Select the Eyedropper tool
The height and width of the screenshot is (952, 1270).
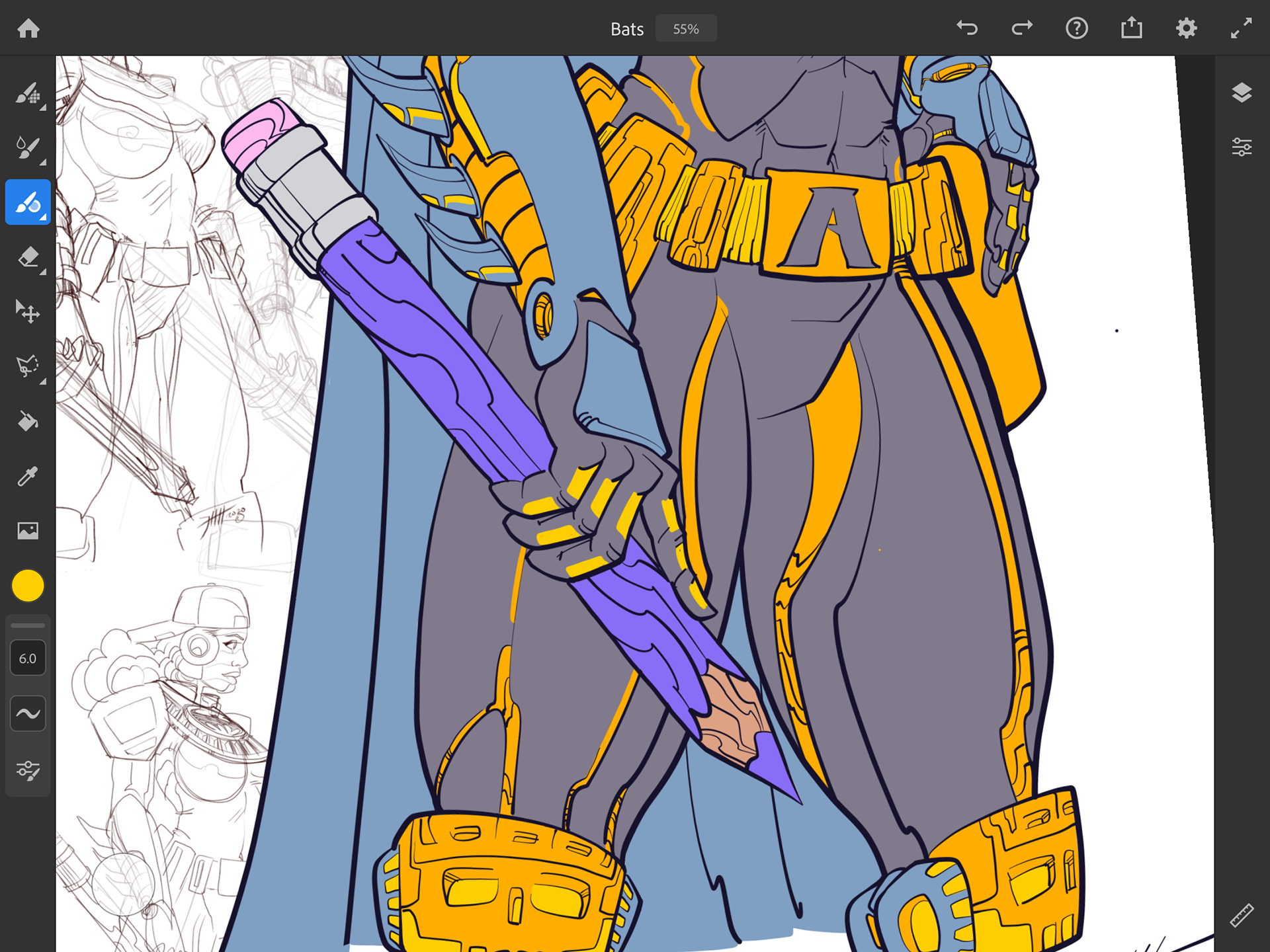click(28, 476)
